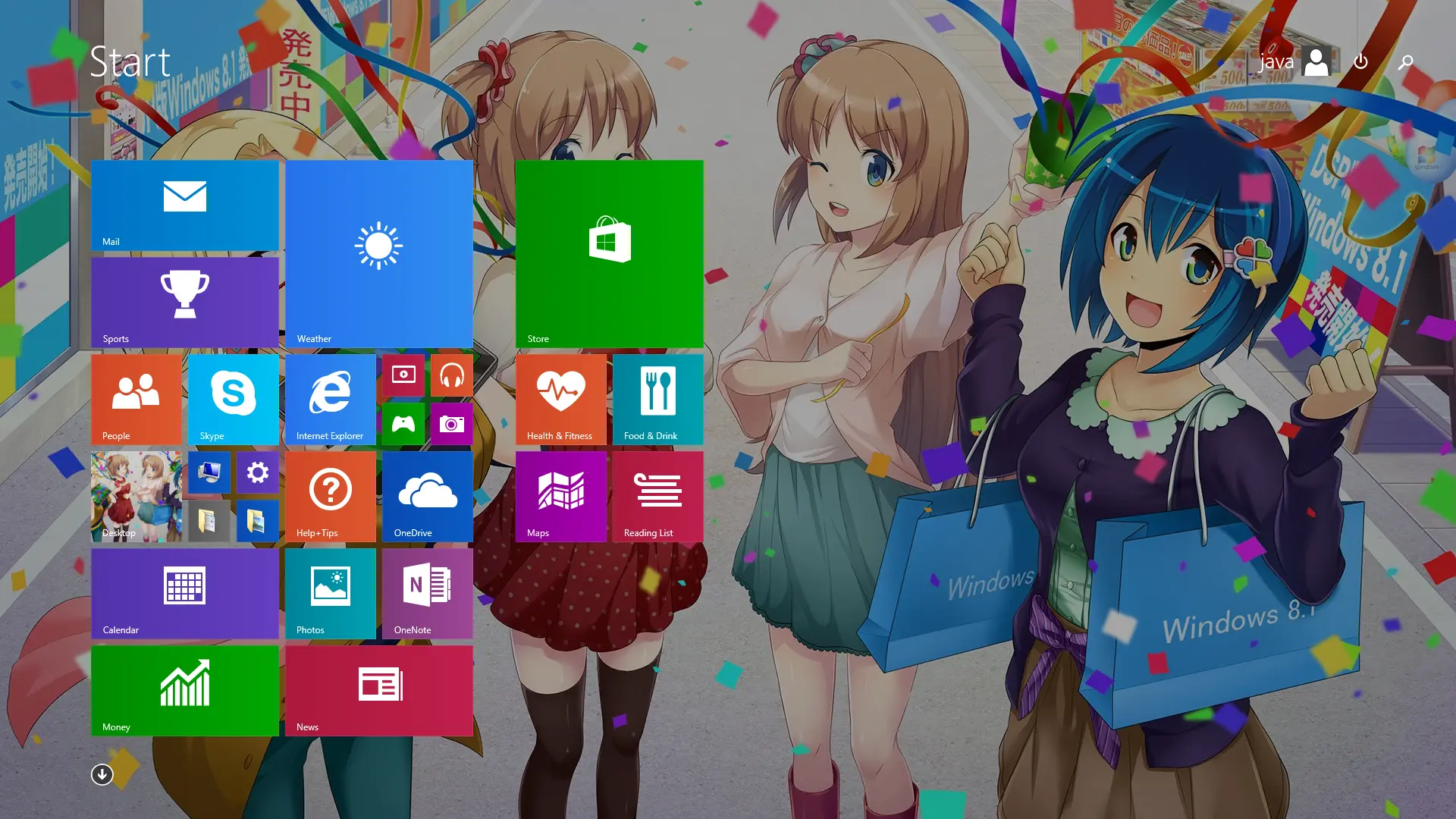Open Food & Drink tile
This screenshot has width=1456, height=819.
coord(658,399)
